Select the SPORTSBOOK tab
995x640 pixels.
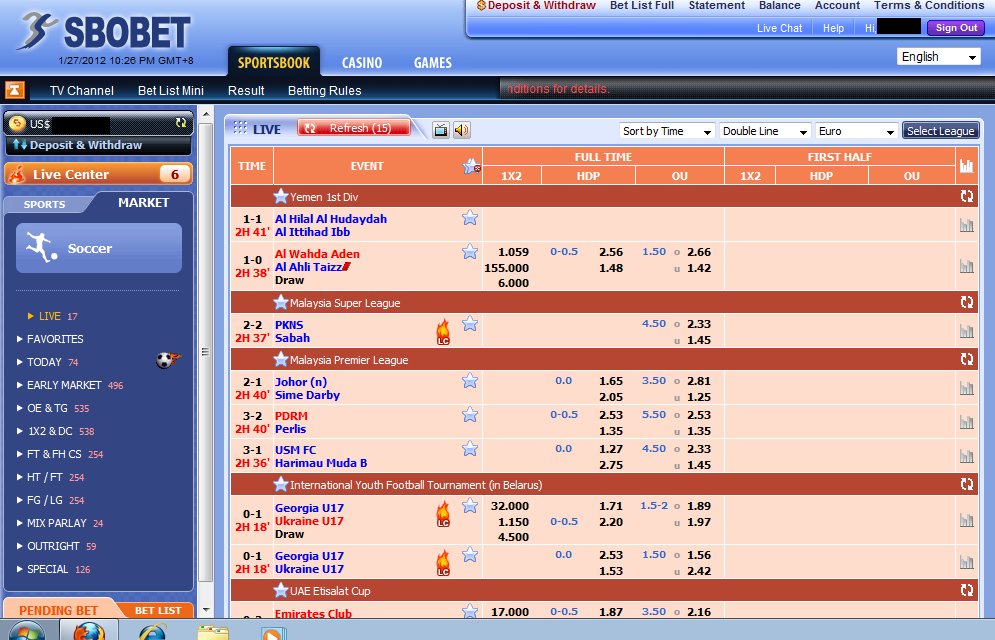[274, 63]
